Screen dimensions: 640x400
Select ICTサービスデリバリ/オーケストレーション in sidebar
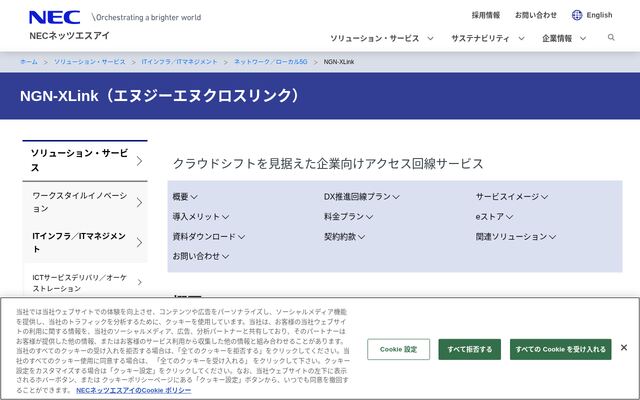(85, 282)
